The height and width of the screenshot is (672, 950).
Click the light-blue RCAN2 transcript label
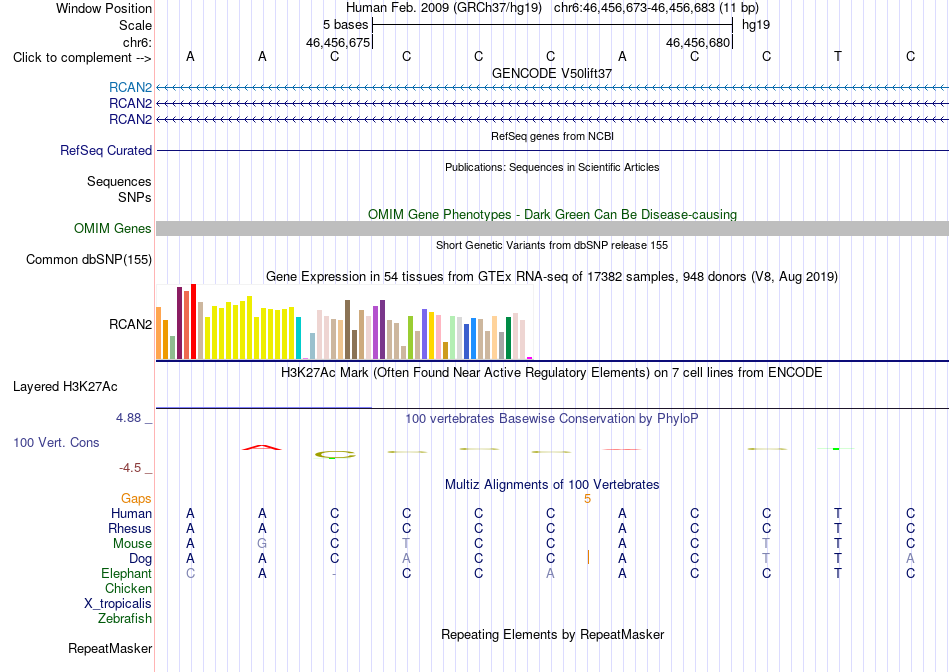tap(130, 87)
